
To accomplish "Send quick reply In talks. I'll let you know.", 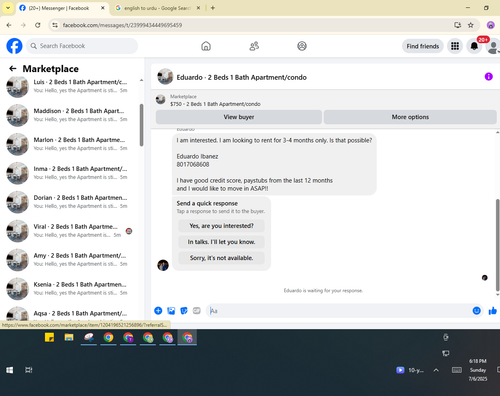I will [221, 242].
